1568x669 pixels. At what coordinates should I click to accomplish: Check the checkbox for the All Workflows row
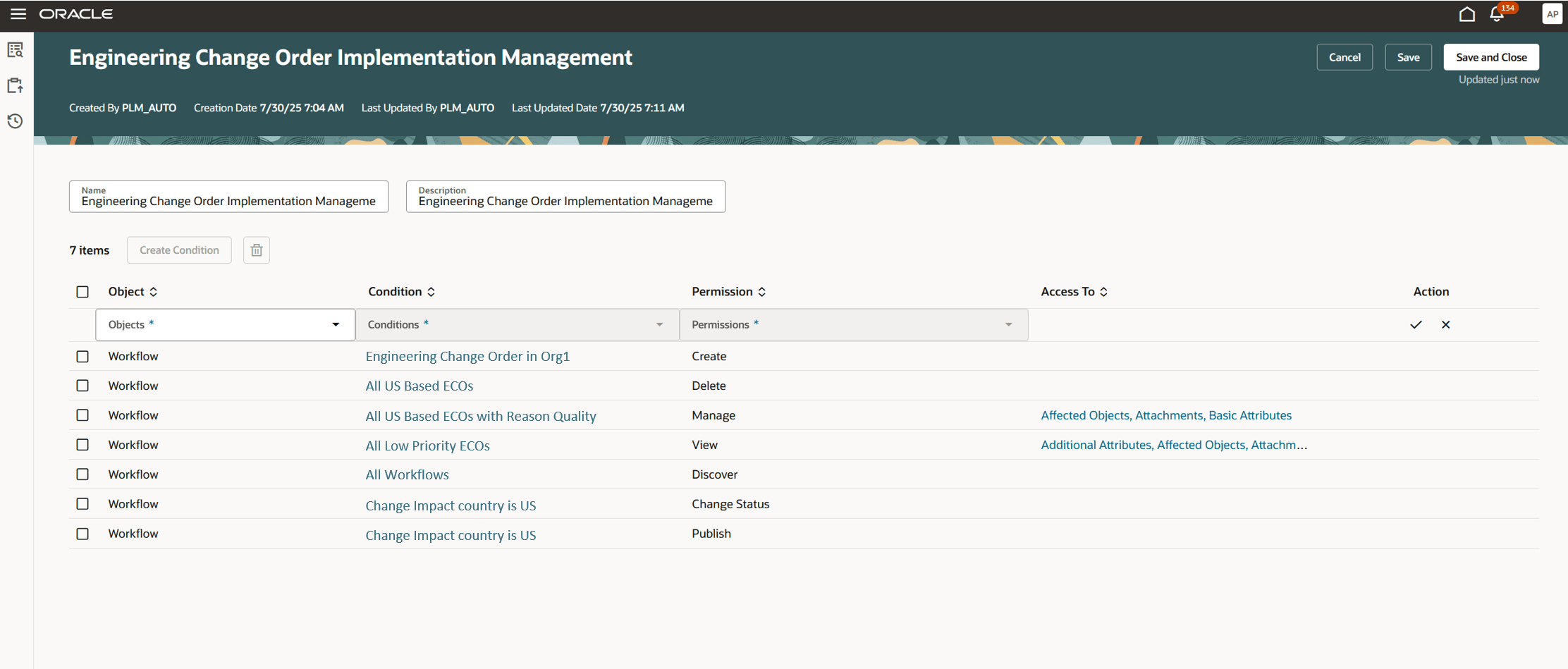[x=82, y=474]
